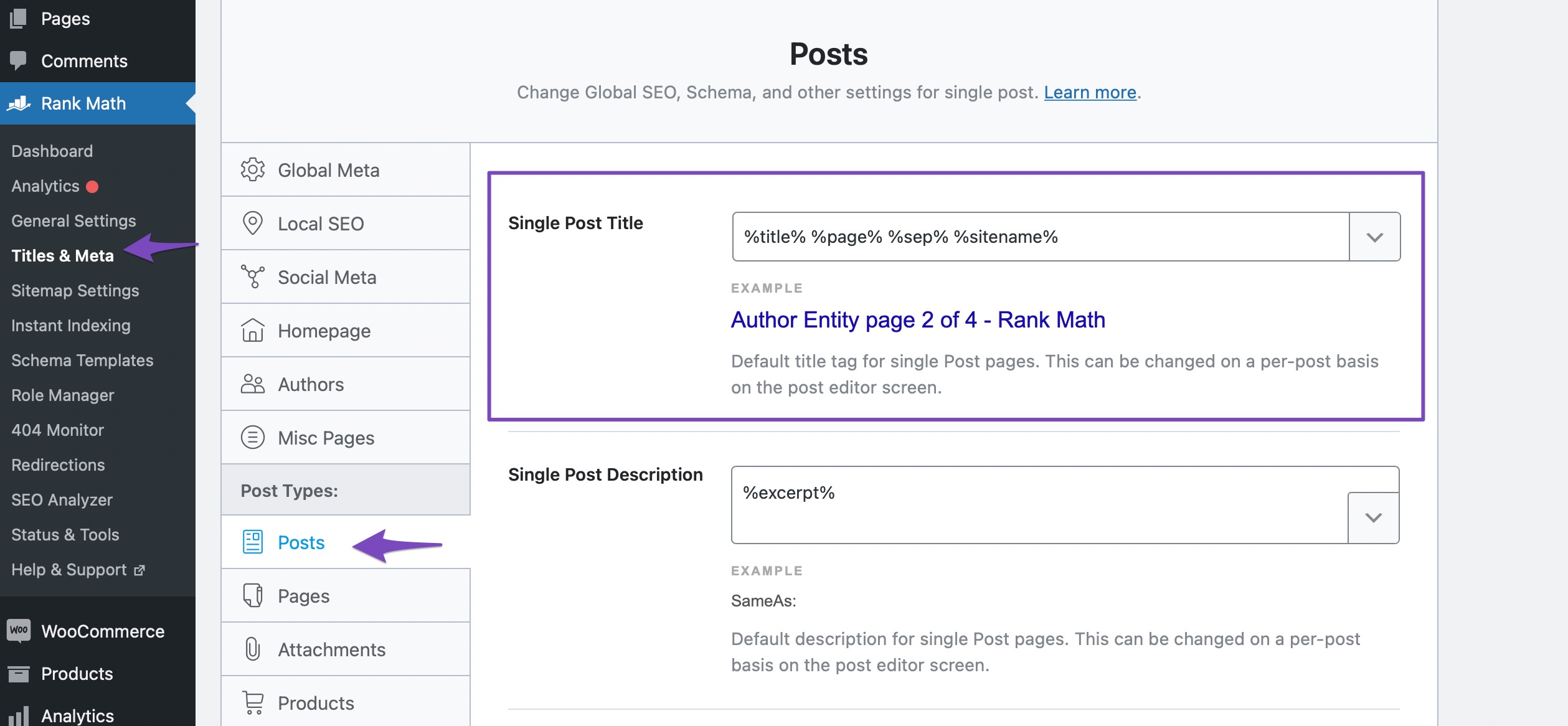Click the Posts document icon

click(x=253, y=542)
